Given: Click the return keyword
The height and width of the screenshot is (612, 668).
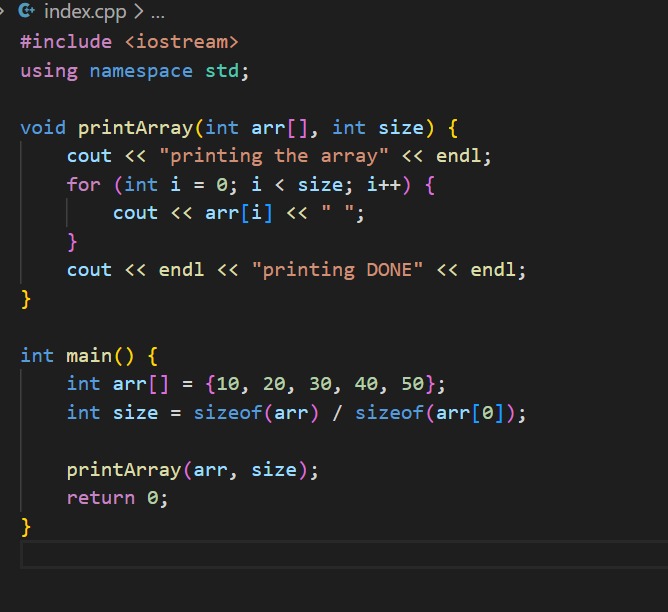Looking at the screenshot, I should pos(101,498).
